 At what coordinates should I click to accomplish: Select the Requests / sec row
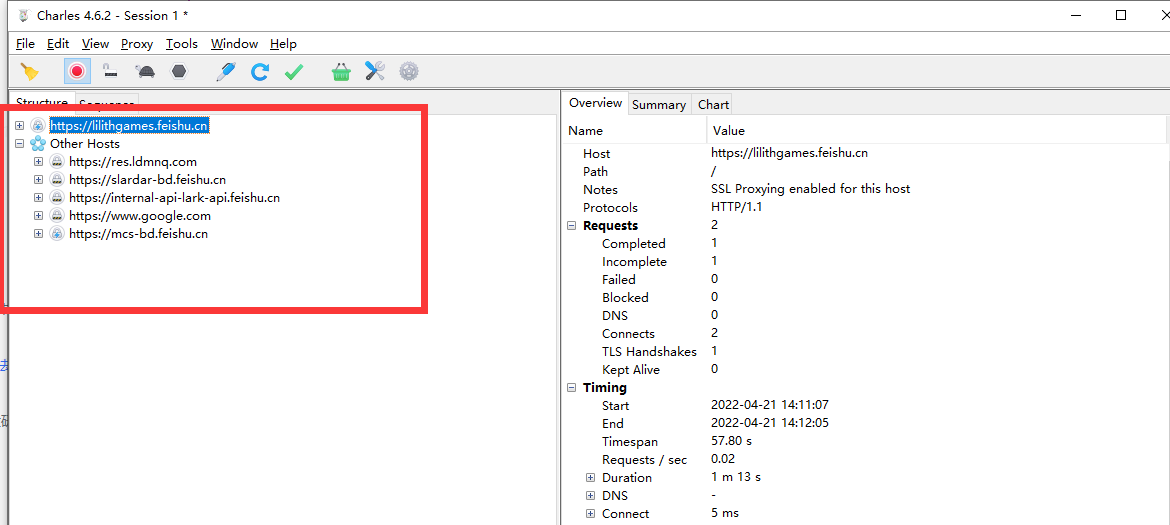pyautogui.click(x=864, y=459)
